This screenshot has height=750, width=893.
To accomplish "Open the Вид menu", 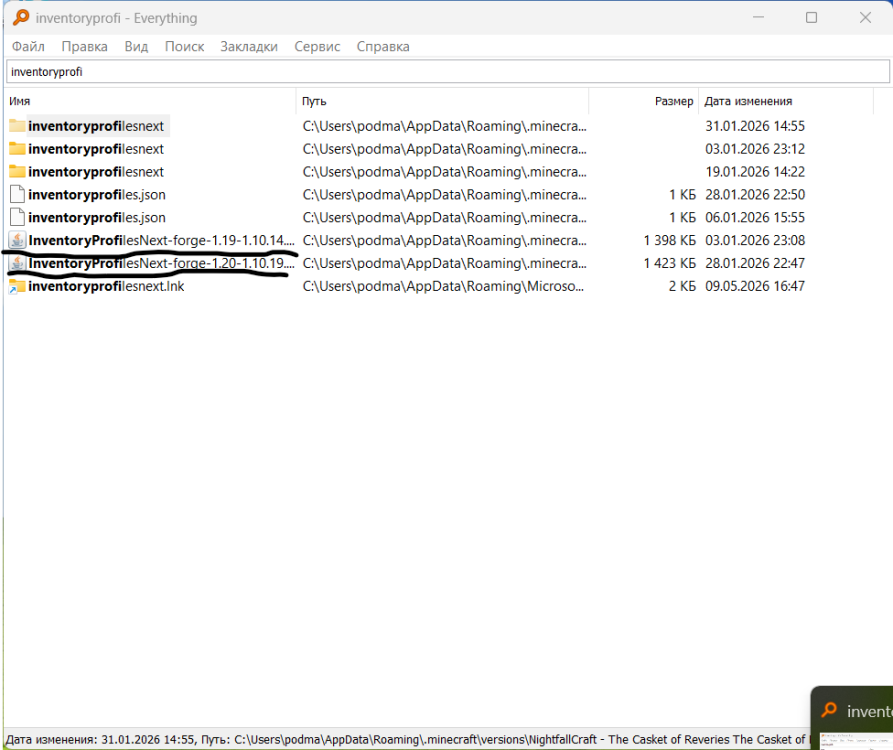I will pyautogui.click(x=136, y=46).
